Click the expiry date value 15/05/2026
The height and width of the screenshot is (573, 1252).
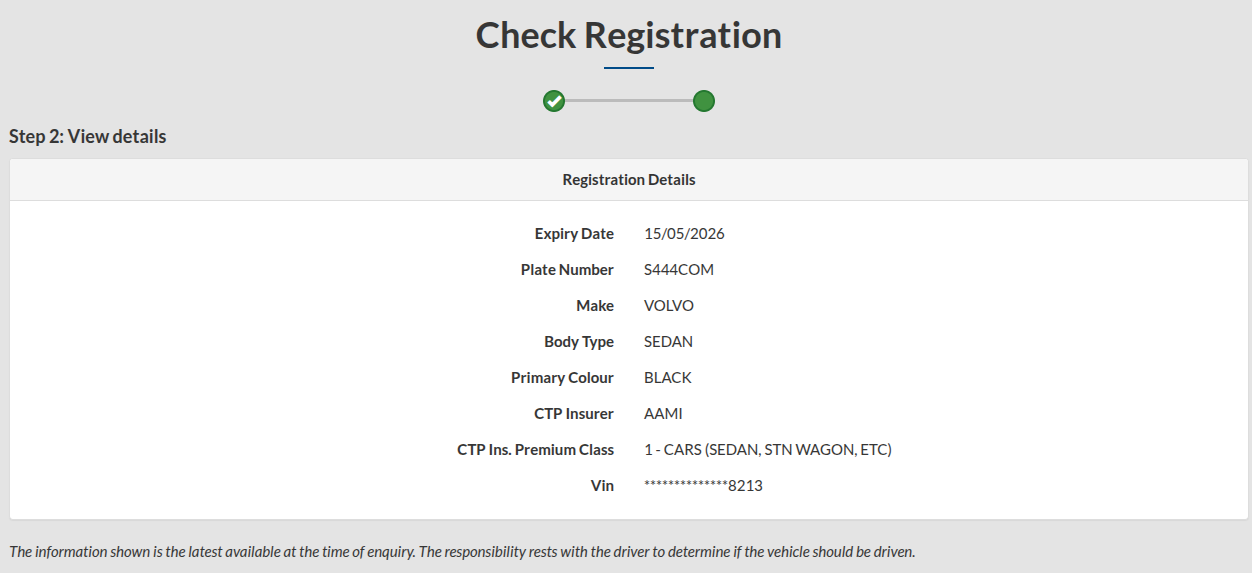click(x=684, y=234)
